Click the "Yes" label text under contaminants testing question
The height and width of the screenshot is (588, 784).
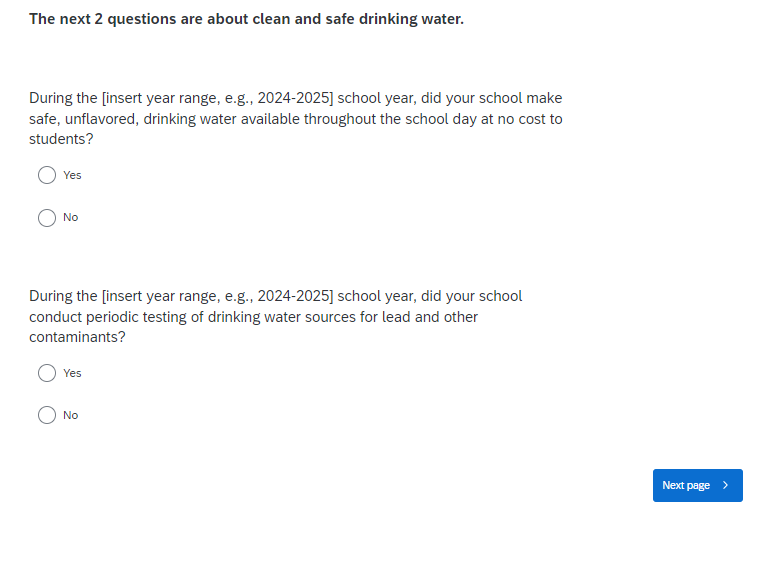pos(72,373)
